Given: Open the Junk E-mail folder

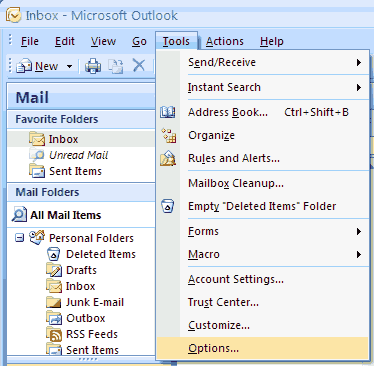Looking at the screenshot, I should [x=95, y=302].
